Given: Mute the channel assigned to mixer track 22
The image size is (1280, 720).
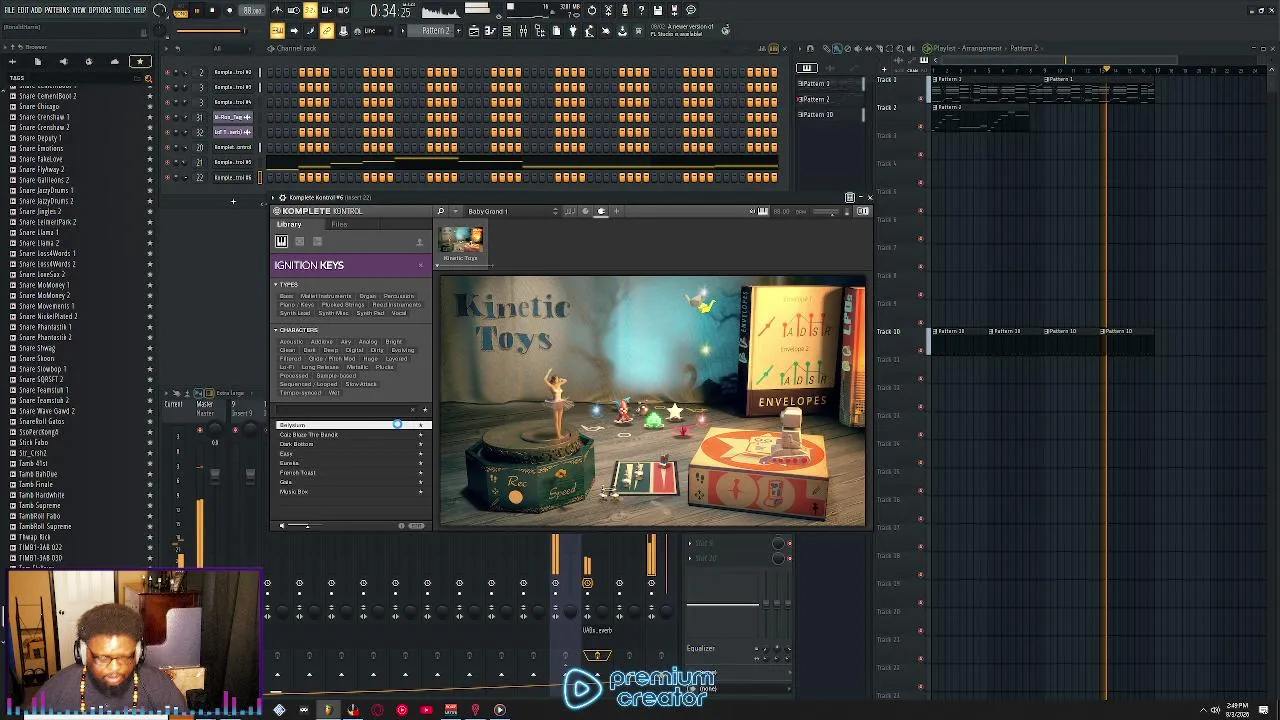Looking at the screenshot, I should point(167,177).
